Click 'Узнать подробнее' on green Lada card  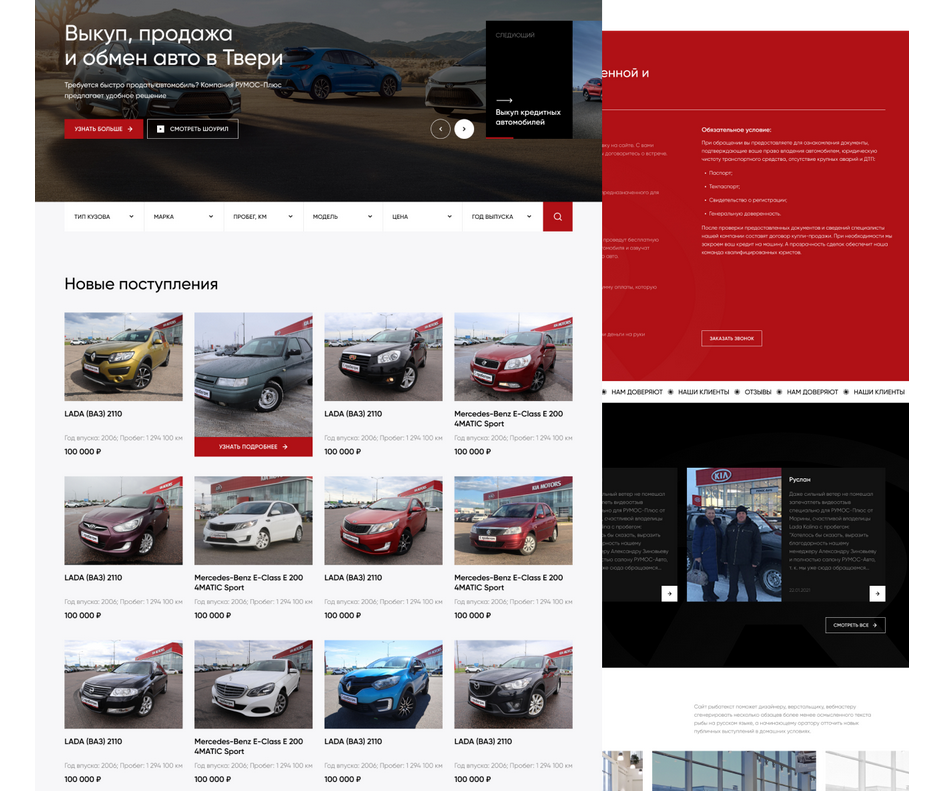253,447
